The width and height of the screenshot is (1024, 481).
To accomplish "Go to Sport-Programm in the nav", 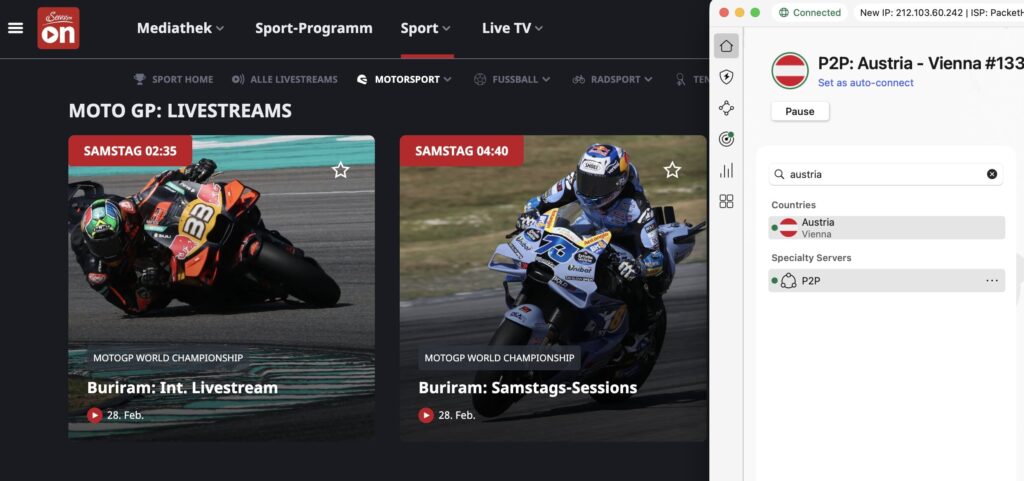I will tap(313, 28).
